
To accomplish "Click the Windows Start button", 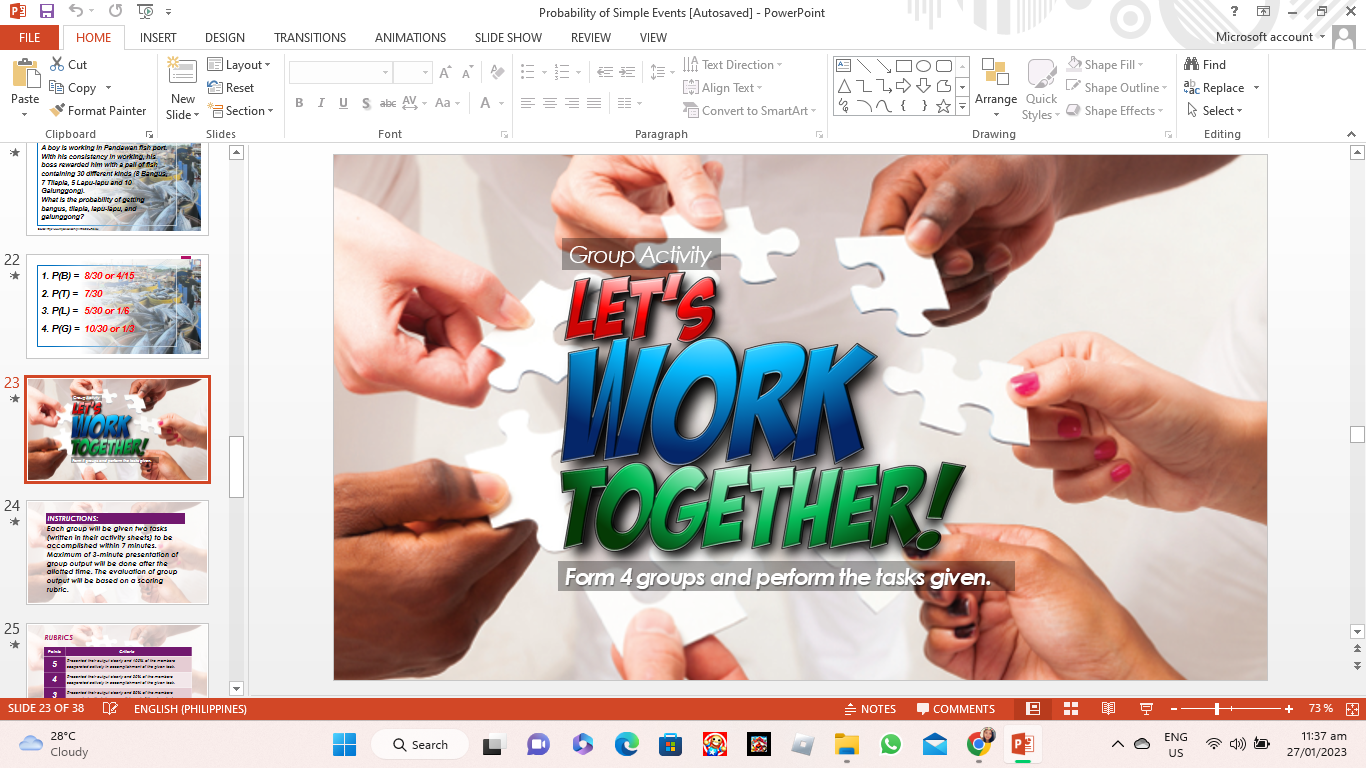I will 345,744.
